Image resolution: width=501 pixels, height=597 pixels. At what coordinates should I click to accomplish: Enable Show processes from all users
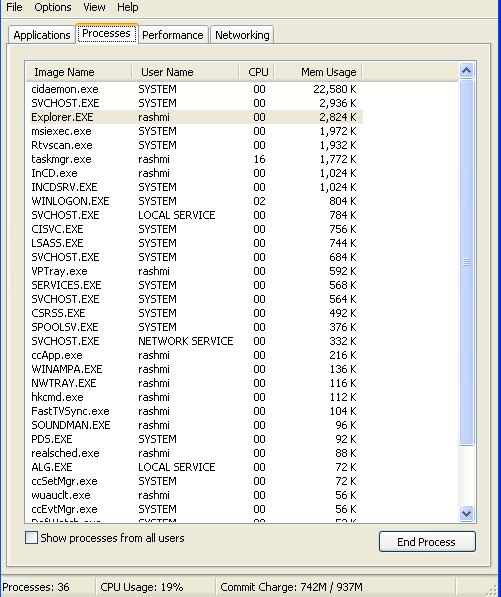coord(31,538)
